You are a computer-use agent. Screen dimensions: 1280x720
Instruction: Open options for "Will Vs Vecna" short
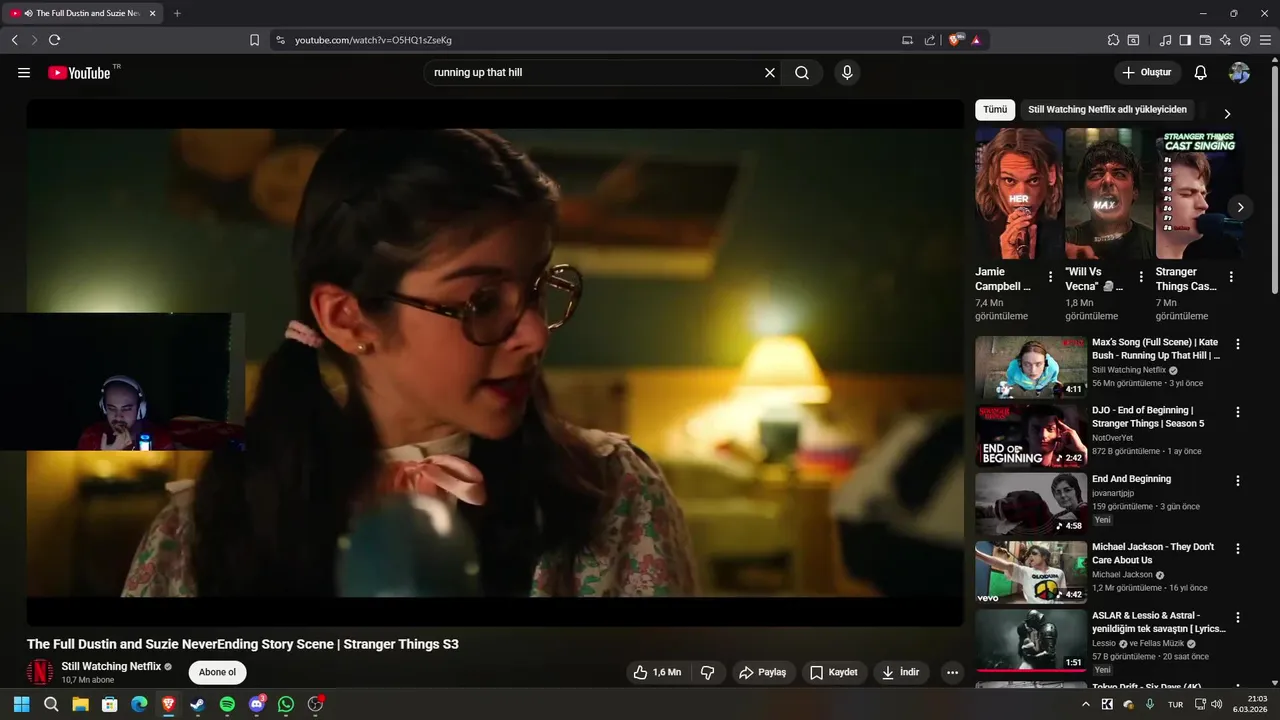(1141, 277)
